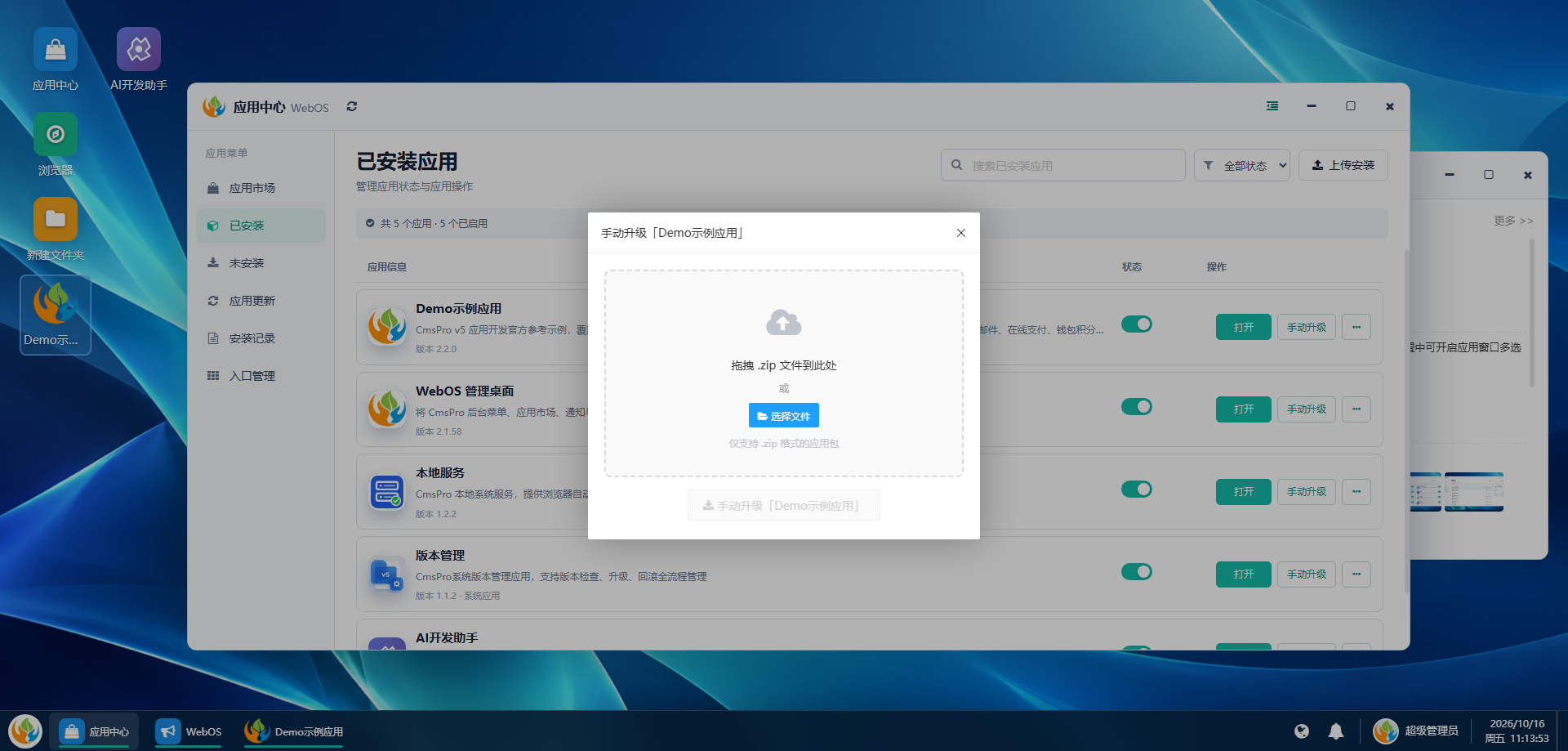
Task: Go to 应用市场 in the sidebar
Action: pos(261,188)
